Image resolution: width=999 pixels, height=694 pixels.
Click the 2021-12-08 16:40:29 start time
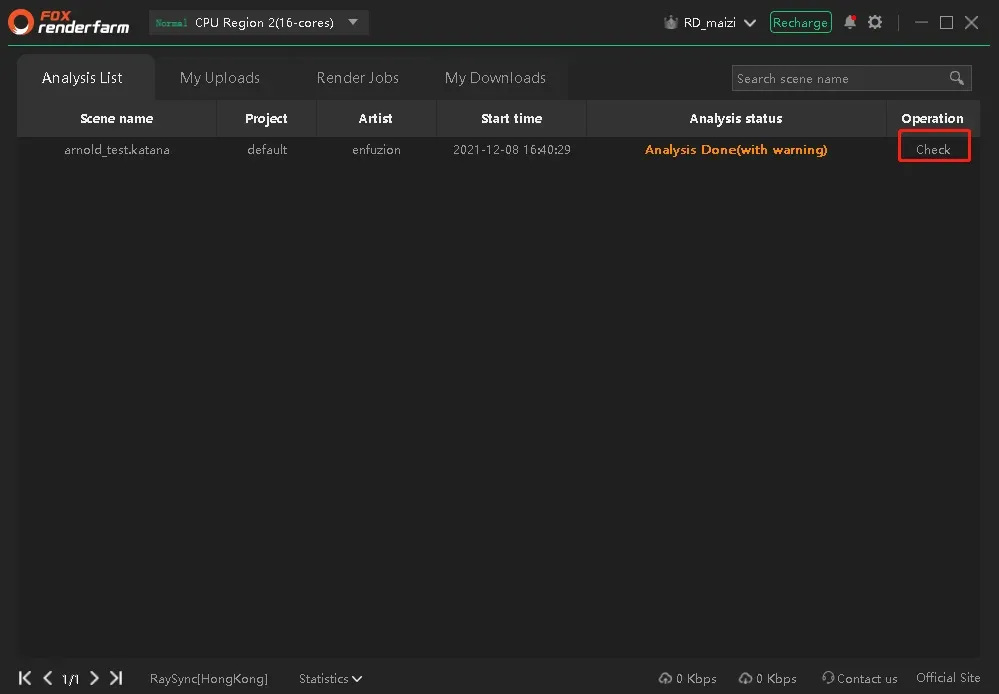[x=512, y=150]
